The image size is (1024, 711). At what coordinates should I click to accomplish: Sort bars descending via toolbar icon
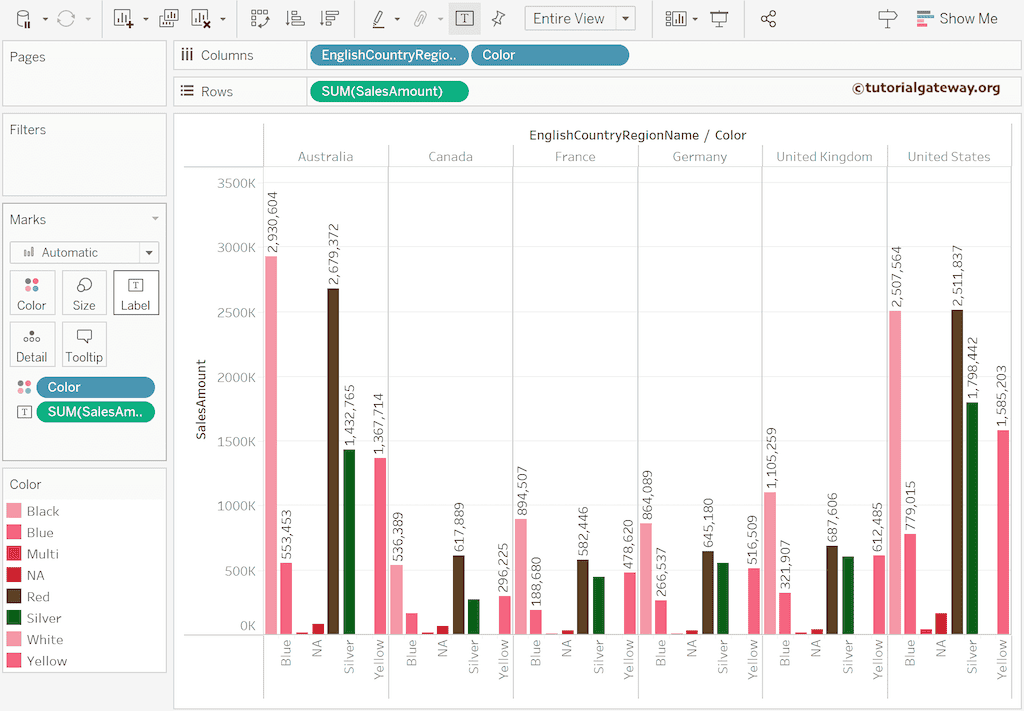(x=329, y=18)
